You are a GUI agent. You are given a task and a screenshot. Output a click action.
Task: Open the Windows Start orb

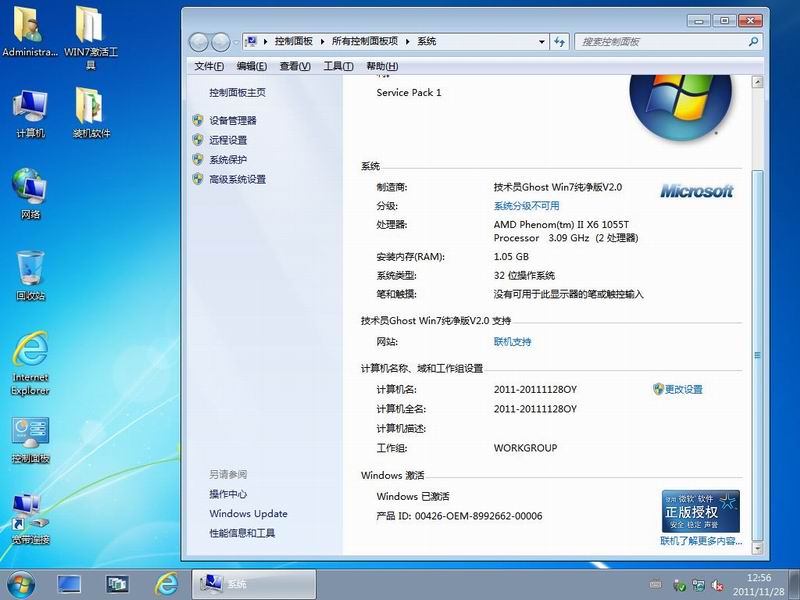[x=20, y=585]
